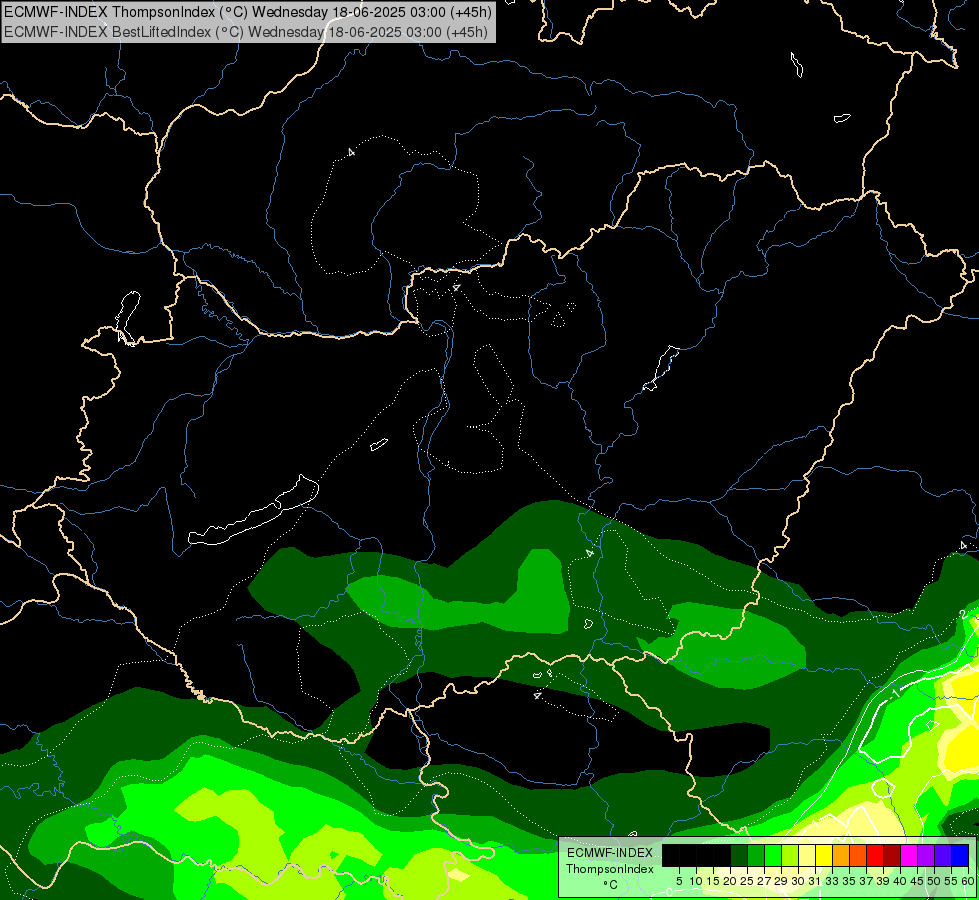Click the legend value 5
The width and height of the screenshot is (979, 900).
pos(679,881)
